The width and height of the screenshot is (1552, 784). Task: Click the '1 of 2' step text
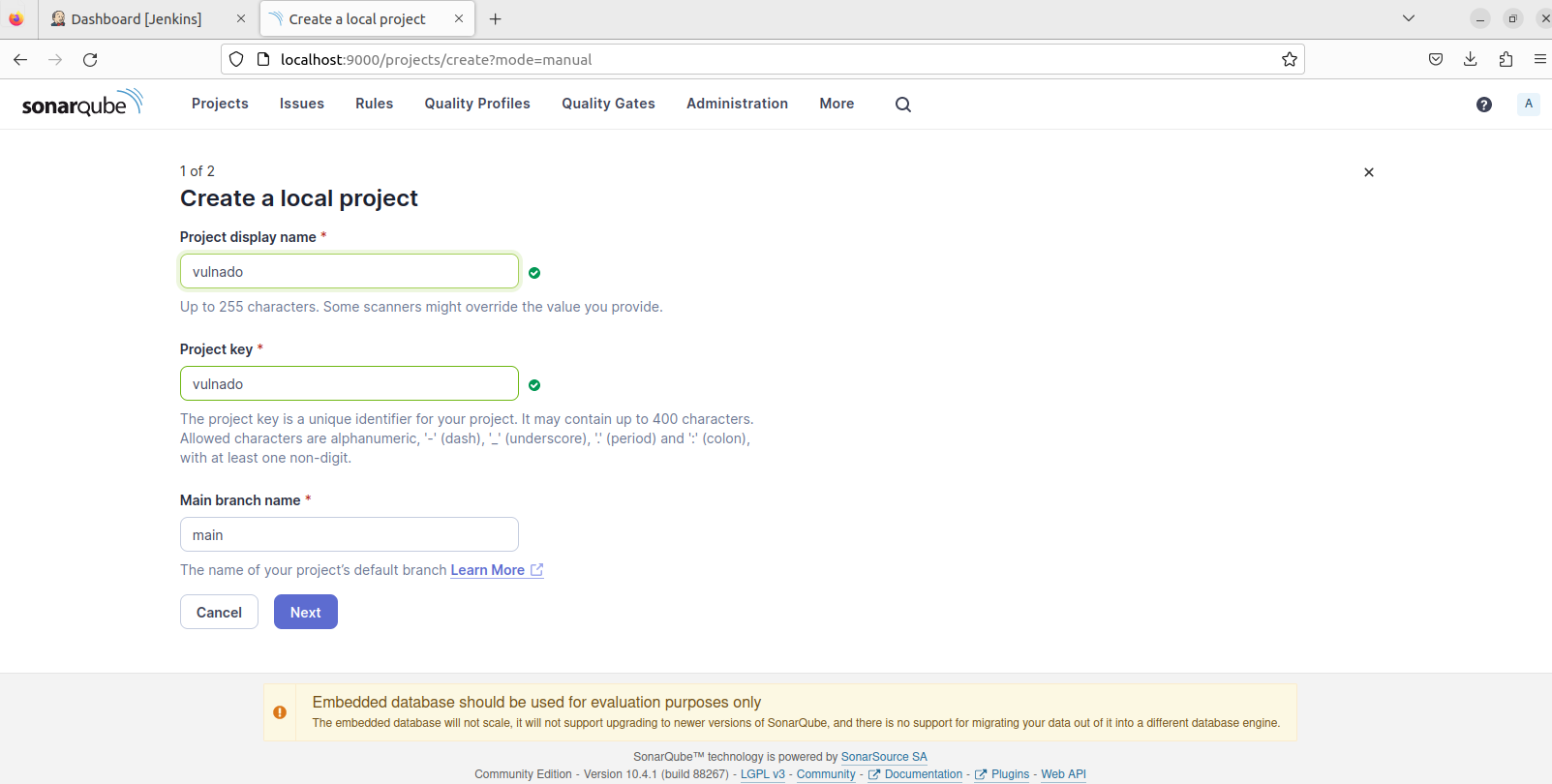pyautogui.click(x=198, y=170)
